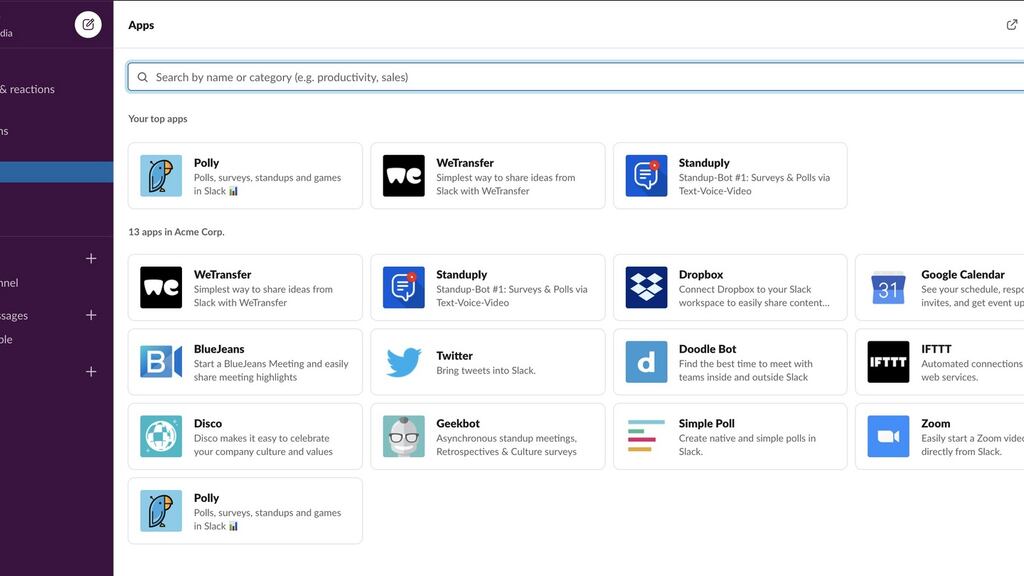Open the Geekbot app icon
Image resolution: width=1024 pixels, height=576 pixels.
pos(403,437)
